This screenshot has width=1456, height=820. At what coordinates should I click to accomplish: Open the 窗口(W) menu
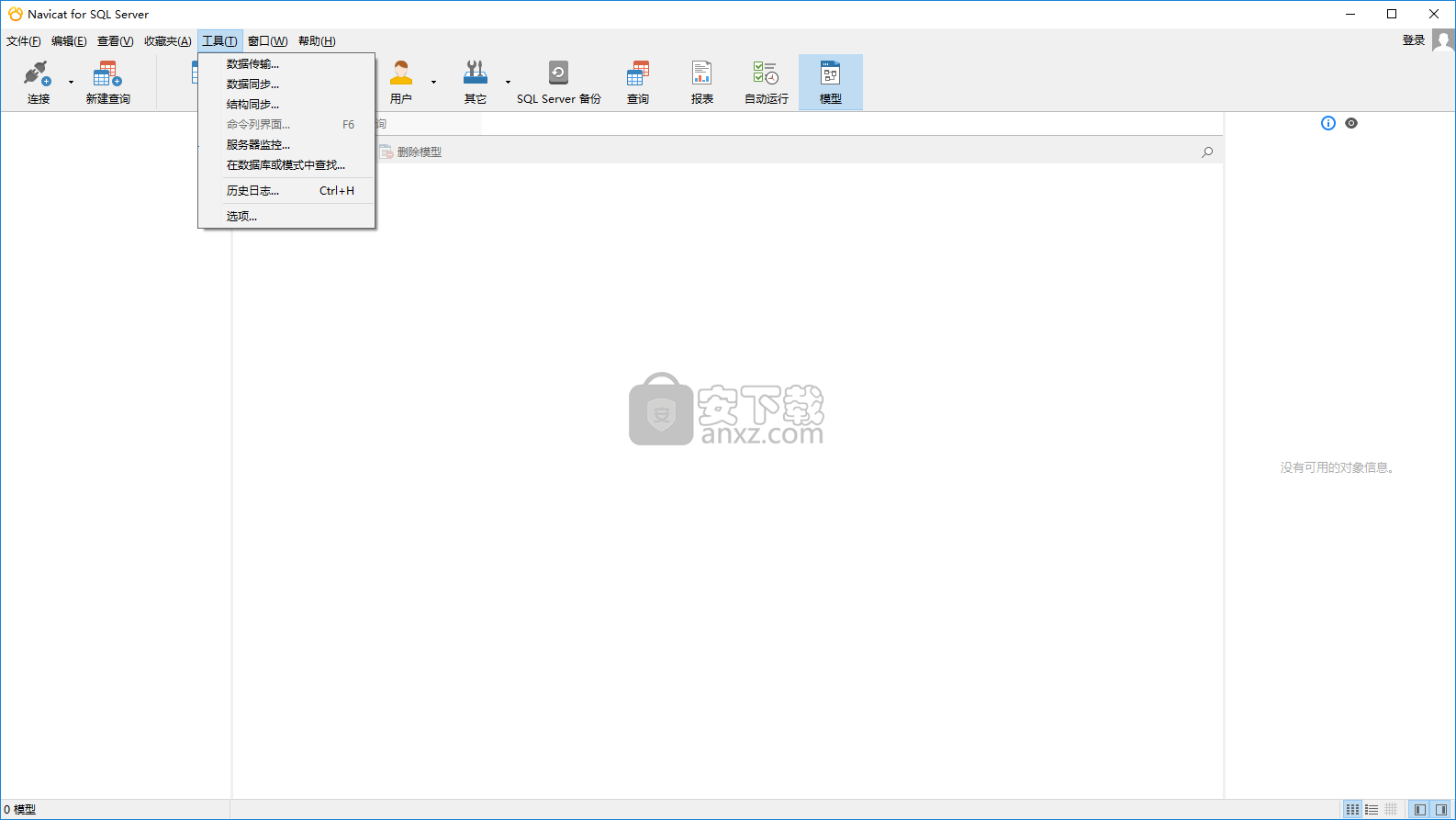click(268, 41)
